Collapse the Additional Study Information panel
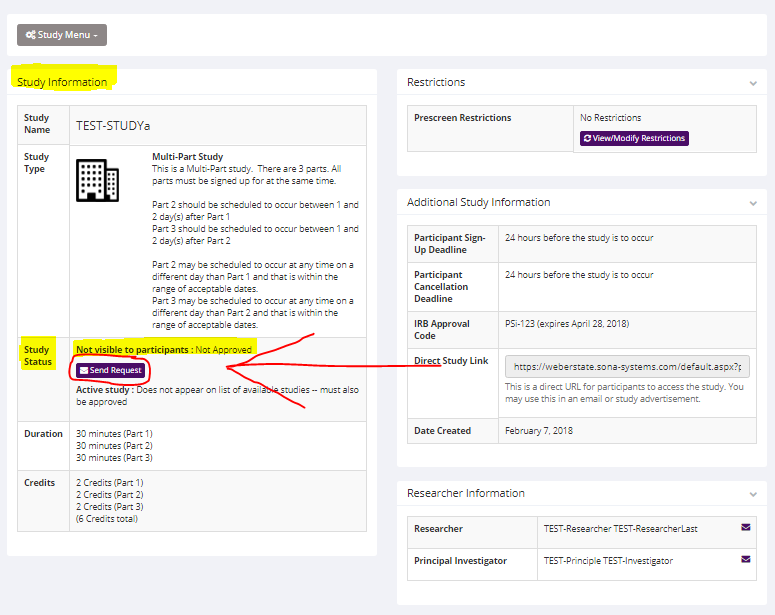 coord(752,203)
